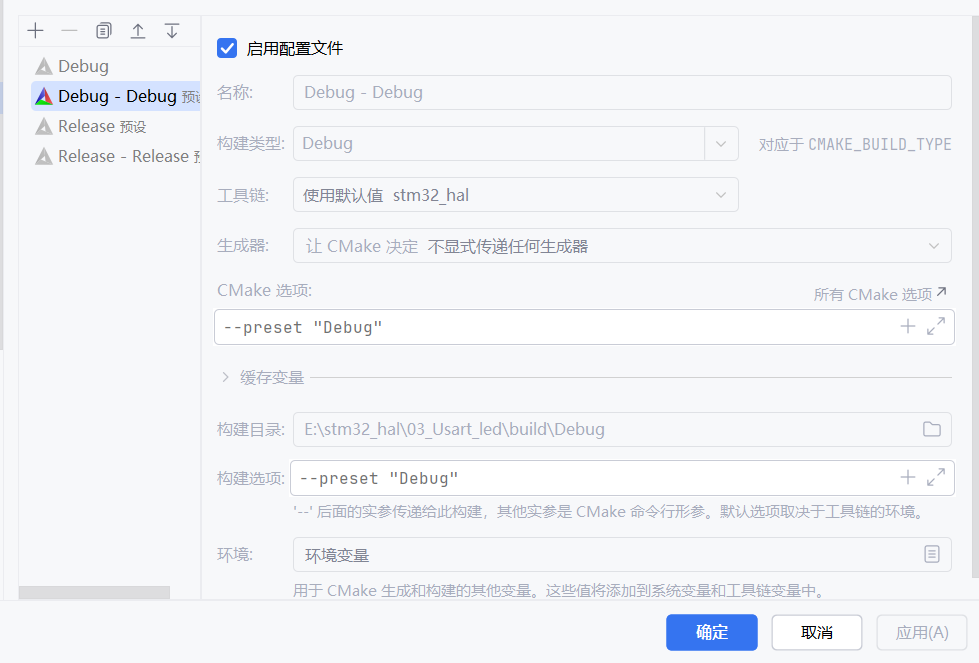Viewport: 979px width, 663px height.
Task: Click the 名称 input field
Action: 622,92
